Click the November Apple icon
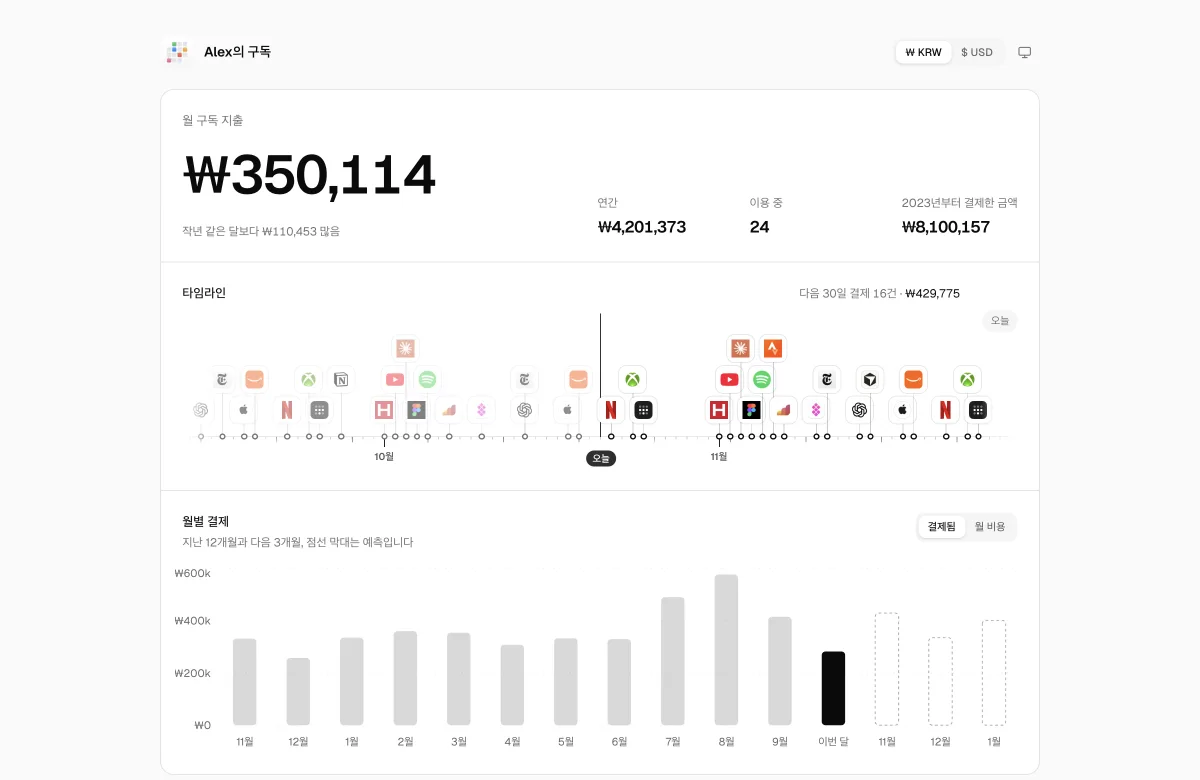 902,410
